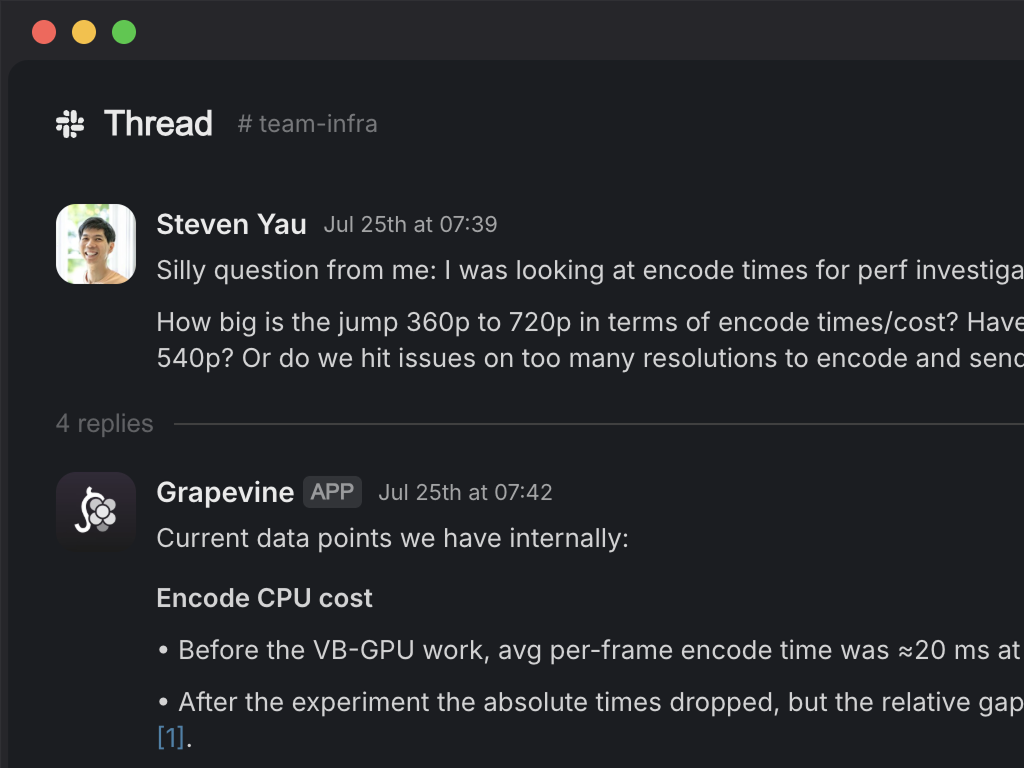Minimize the window using the yellow button
The image size is (1024, 768).
coord(84,32)
